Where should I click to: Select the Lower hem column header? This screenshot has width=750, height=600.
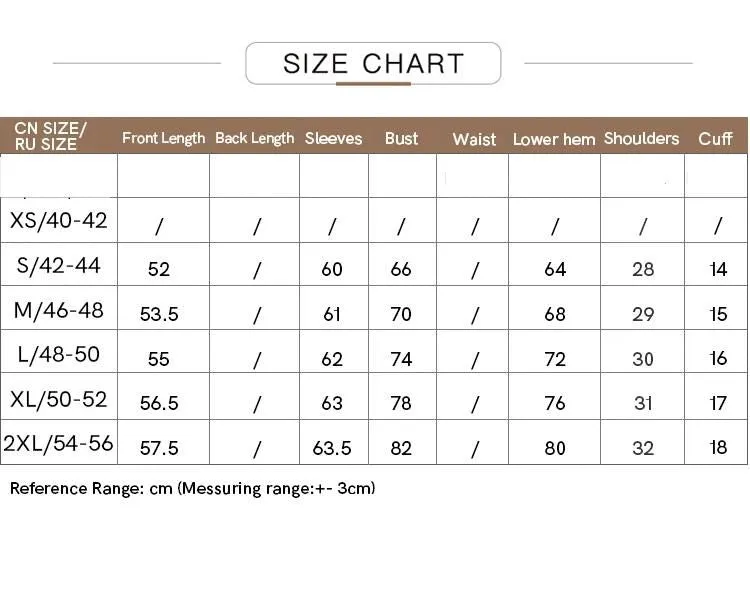click(x=554, y=139)
